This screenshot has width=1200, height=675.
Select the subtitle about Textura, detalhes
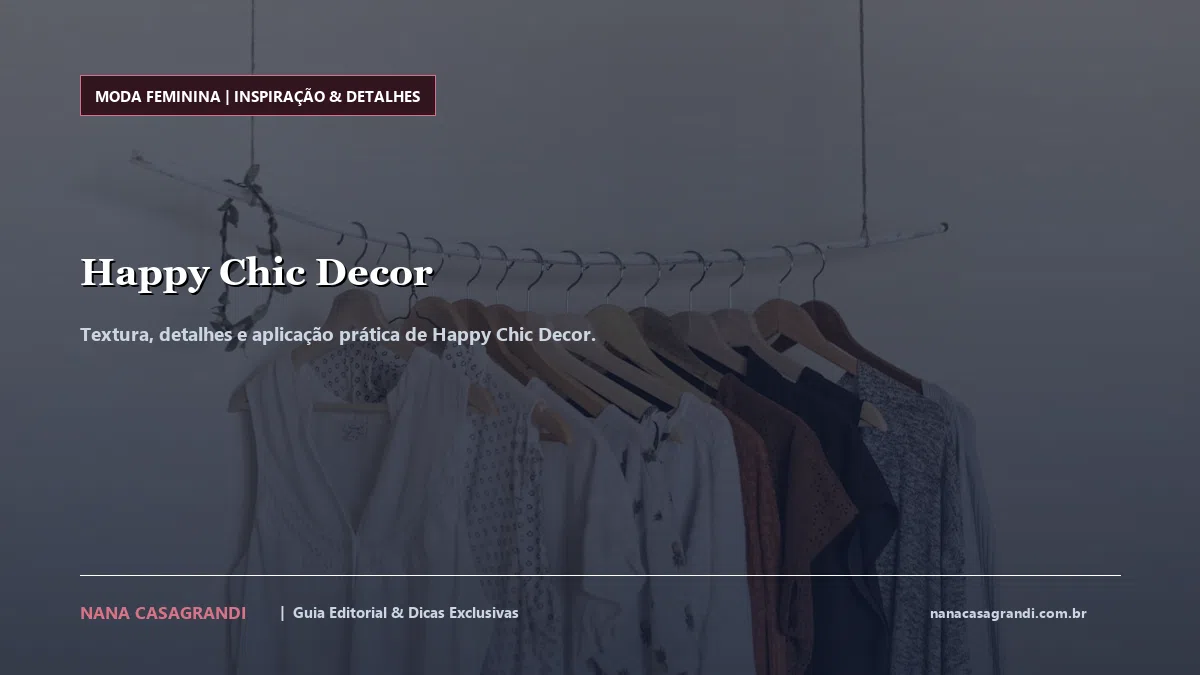point(338,334)
